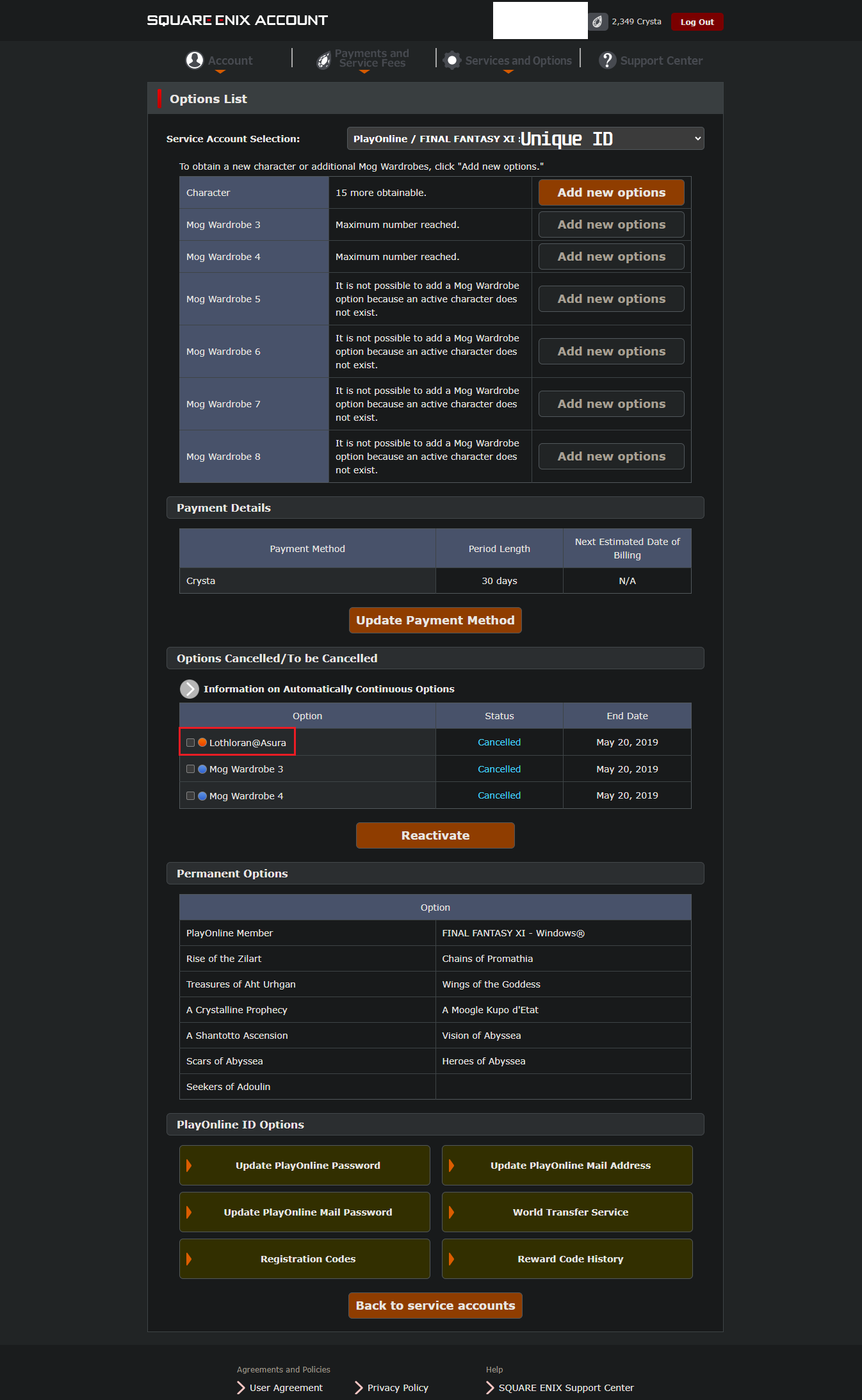The image size is (862, 1400).
Task: Click the 15 more obtainable text
Action: click(381, 193)
